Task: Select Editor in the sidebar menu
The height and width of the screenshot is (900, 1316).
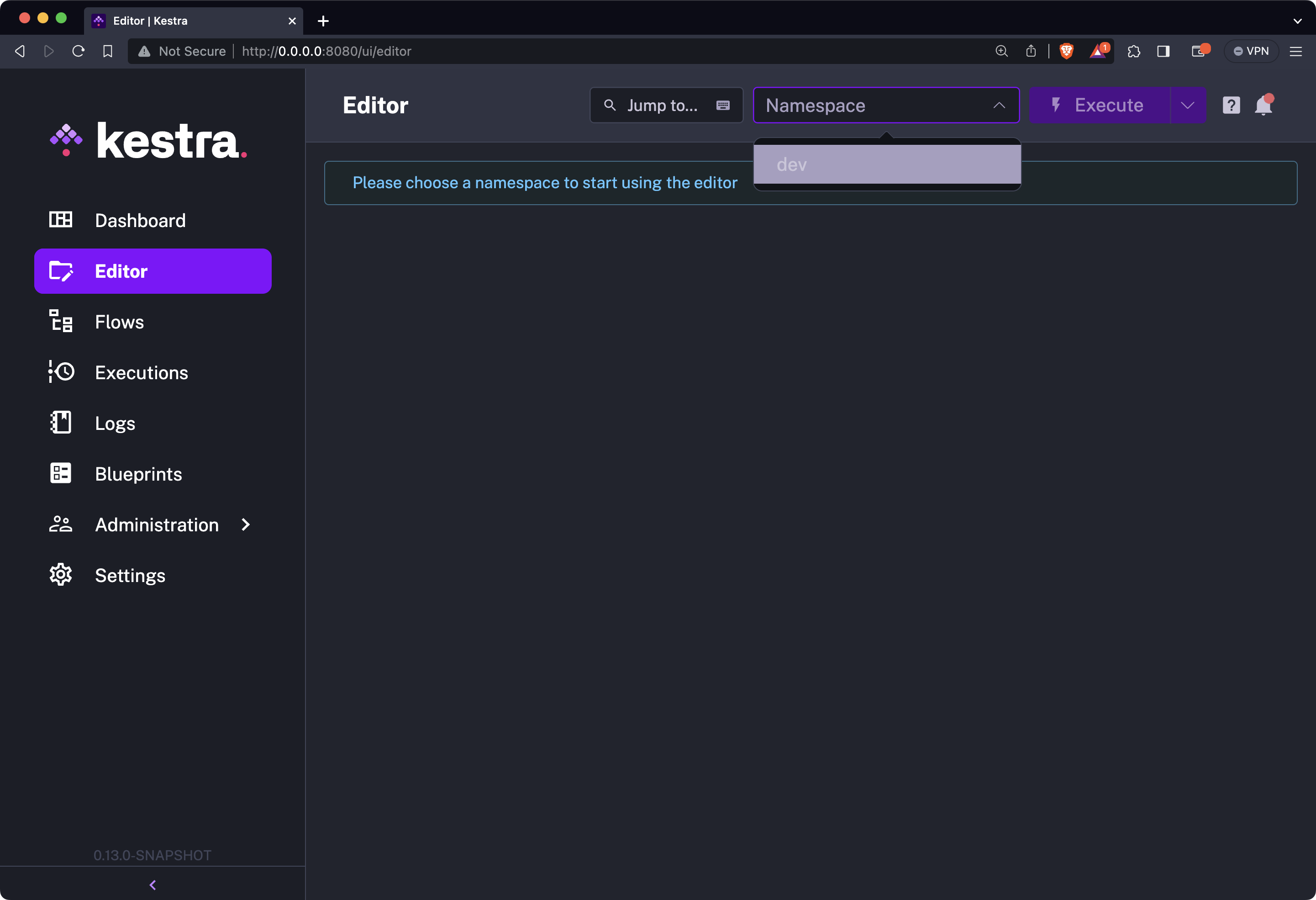Action: (x=121, y=271)
